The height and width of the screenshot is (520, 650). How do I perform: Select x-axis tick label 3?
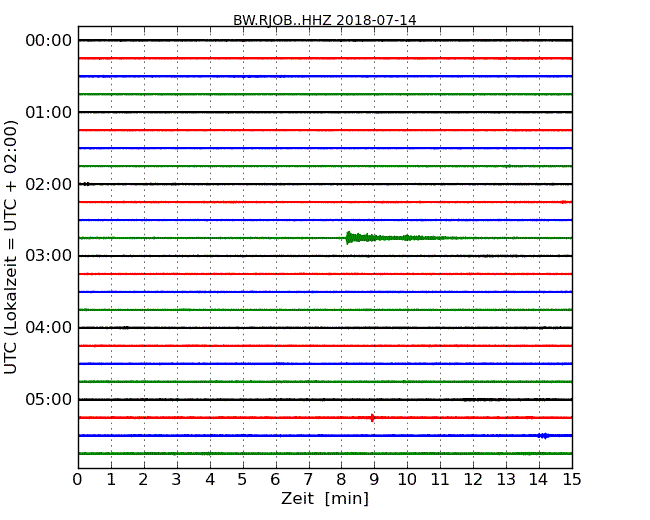(177, 480)
